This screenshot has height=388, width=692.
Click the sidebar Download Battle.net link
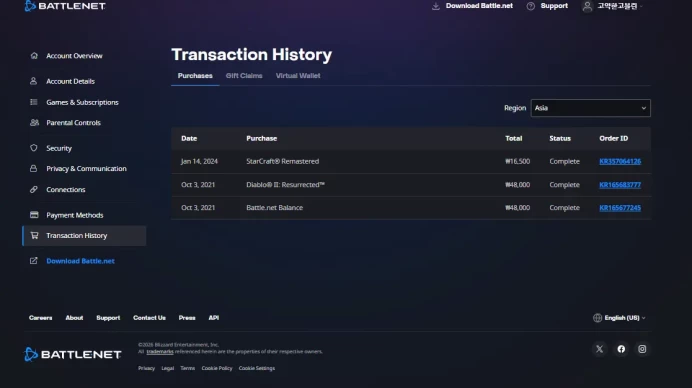(x=80, y=261)
